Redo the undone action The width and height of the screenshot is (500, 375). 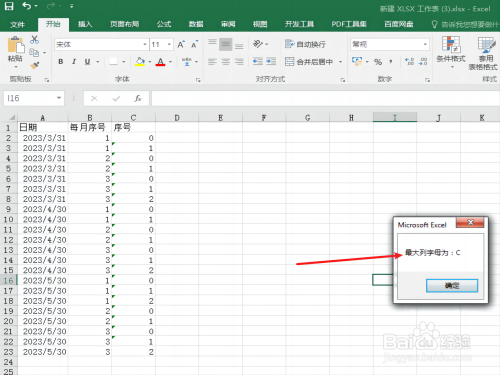51,6
